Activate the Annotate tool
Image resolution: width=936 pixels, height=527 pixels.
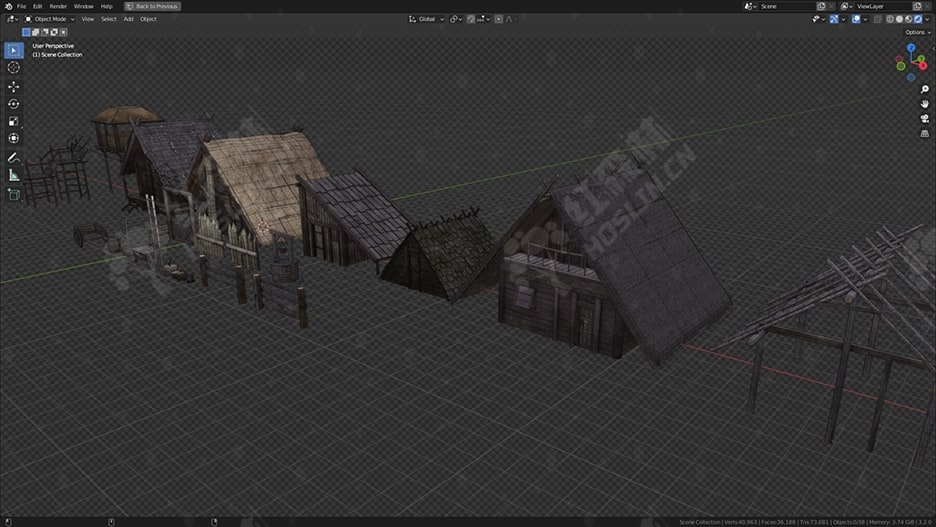[14, 158]
